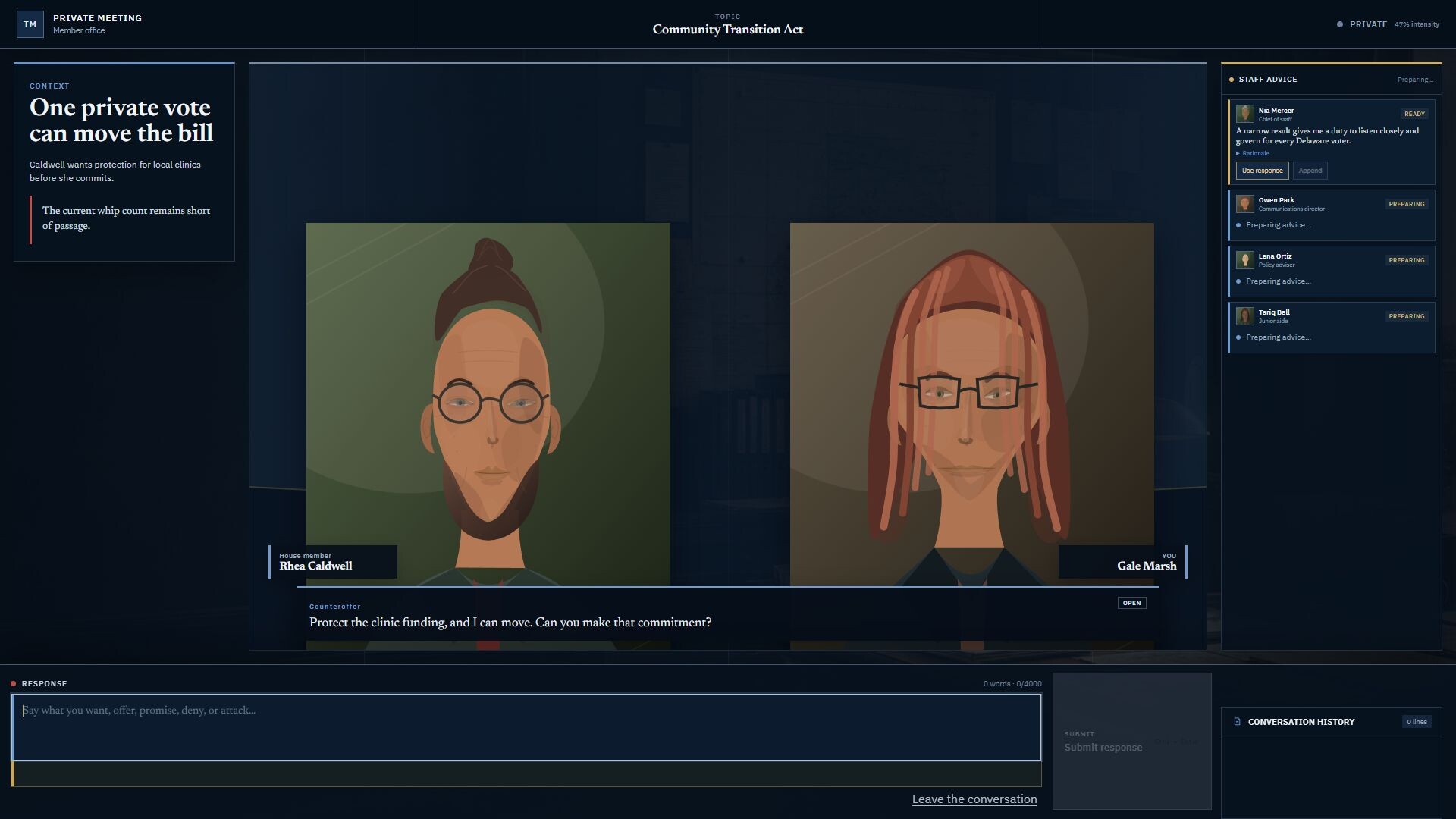Click the 'Private Meeting' title in header
The width and height of the screenshot is (1456, 819).
click(x=97, y=18)
